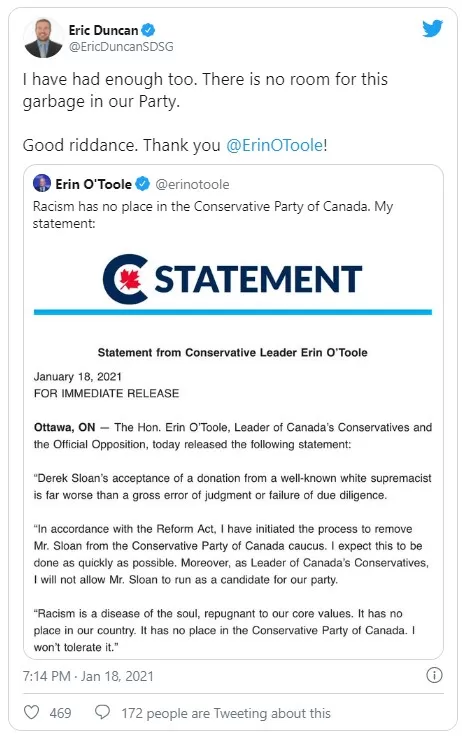
Task: Open Erin O'Toole's small avatar
Action: [x=42, y=183]
